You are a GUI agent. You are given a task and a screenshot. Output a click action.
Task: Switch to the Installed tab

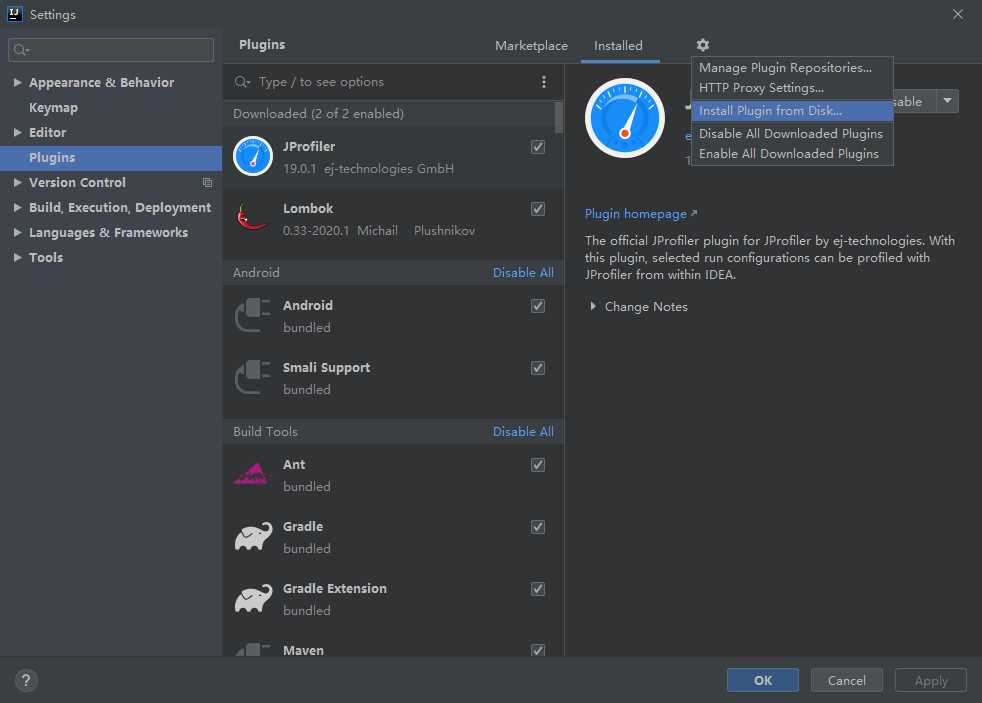[x=618, y=46]
